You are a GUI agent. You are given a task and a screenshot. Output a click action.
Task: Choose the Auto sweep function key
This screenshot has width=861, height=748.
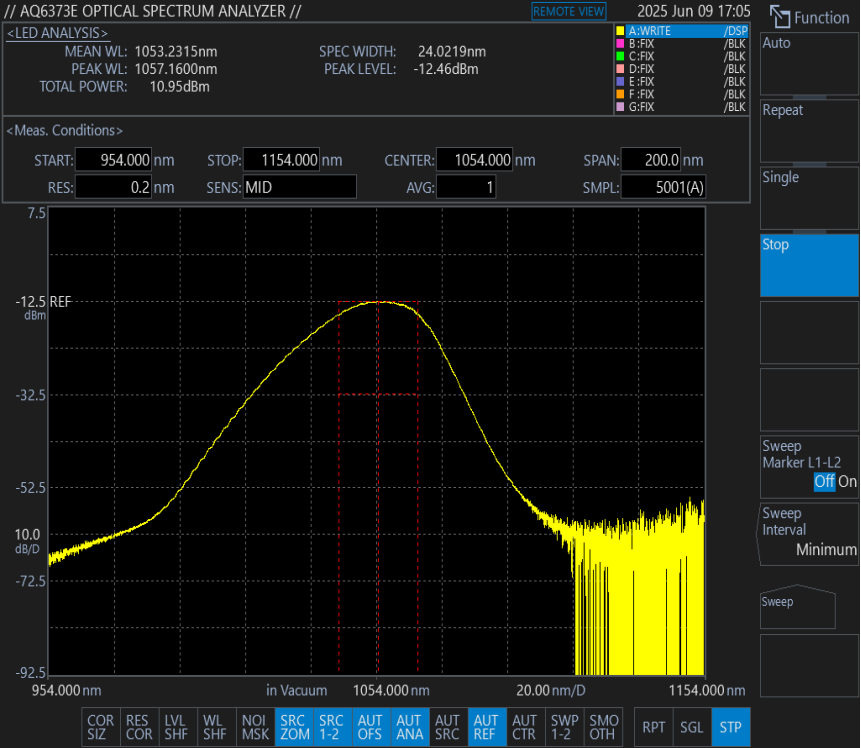(809, 62)
